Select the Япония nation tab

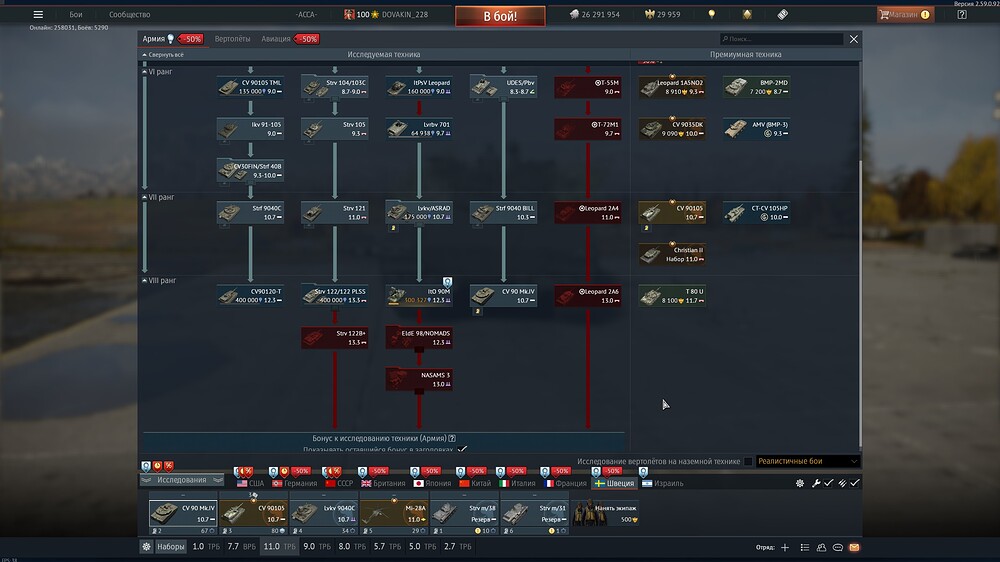pyautogui.click(x=432, y=484)
